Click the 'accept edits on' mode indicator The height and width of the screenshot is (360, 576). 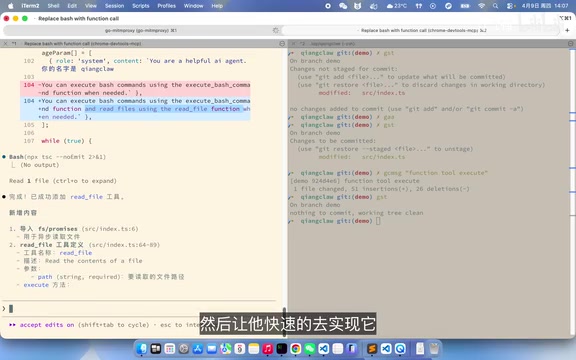(47, 325)
